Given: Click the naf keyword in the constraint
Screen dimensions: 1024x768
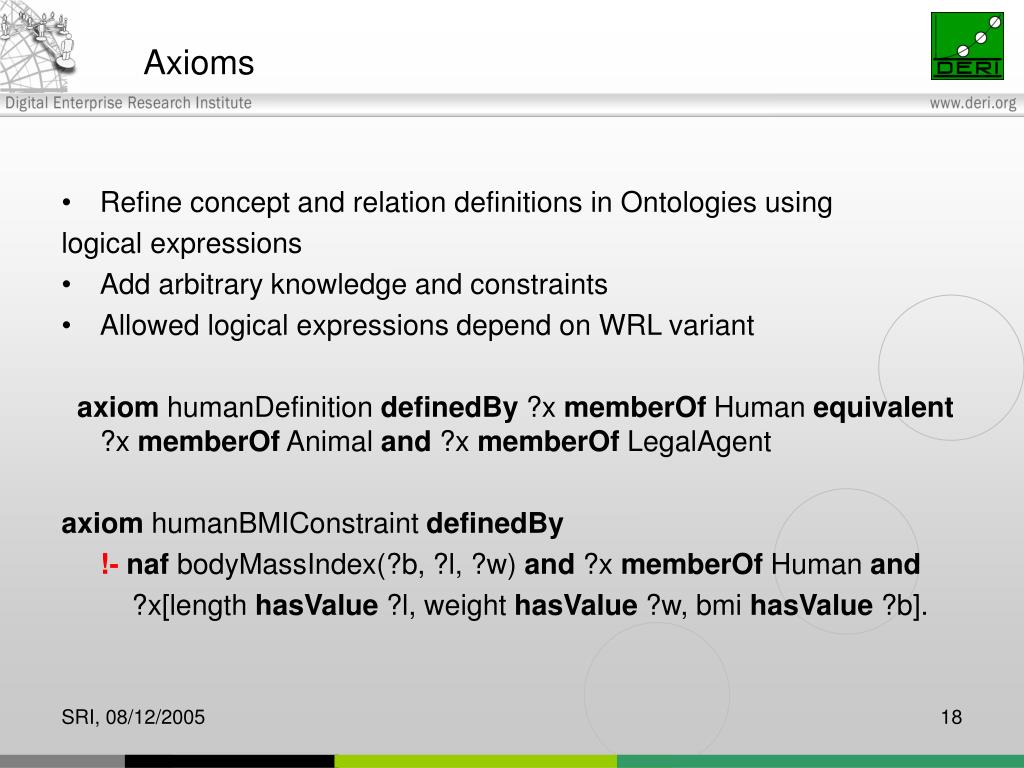Looking at the screenshot, I should [x=148, y=564].
